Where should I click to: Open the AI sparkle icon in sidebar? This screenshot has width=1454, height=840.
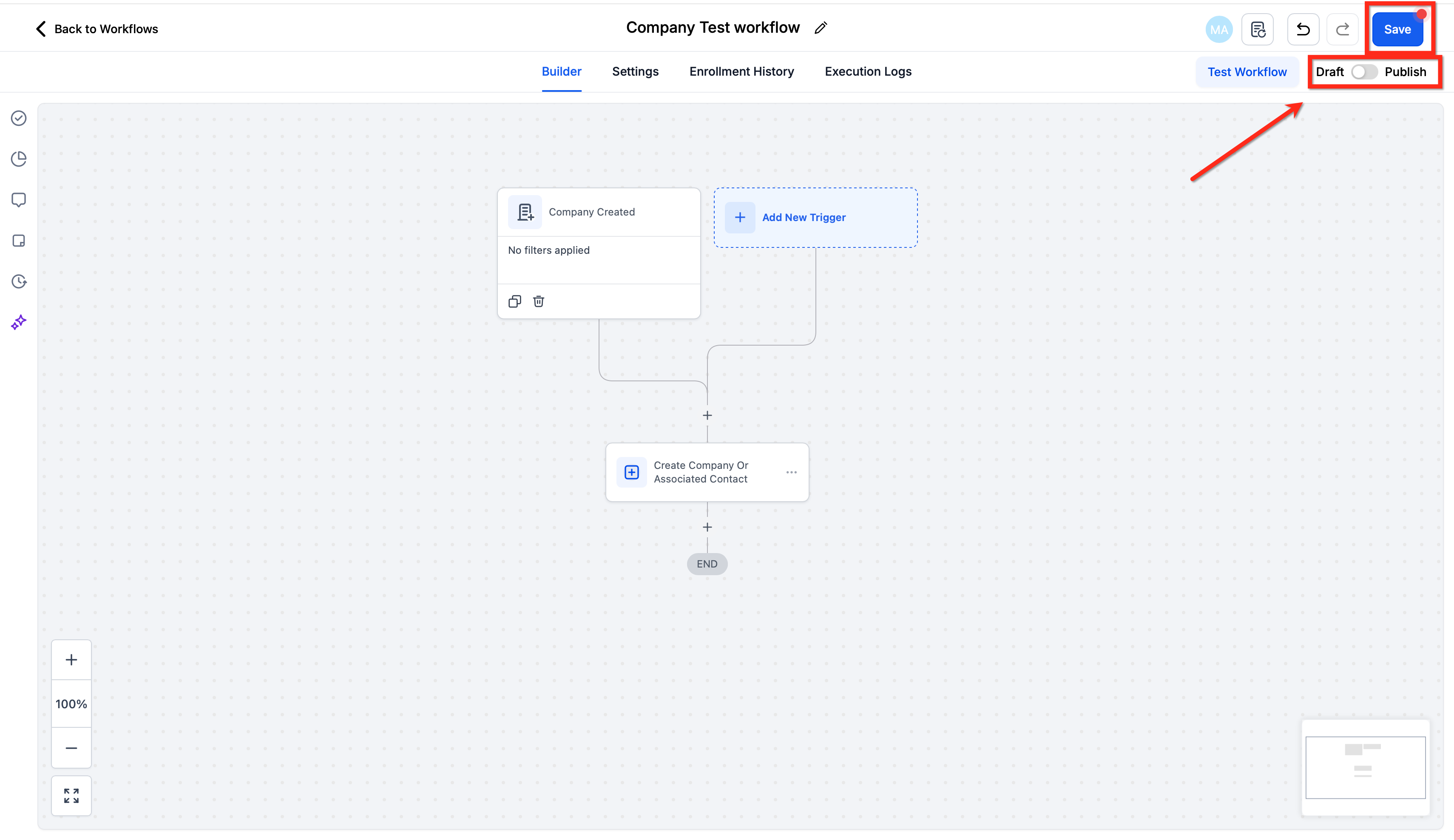coord(18,322)
